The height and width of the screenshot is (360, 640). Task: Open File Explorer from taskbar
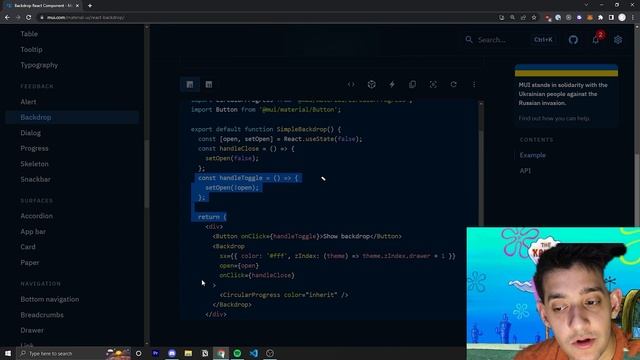tap(188, 353)
